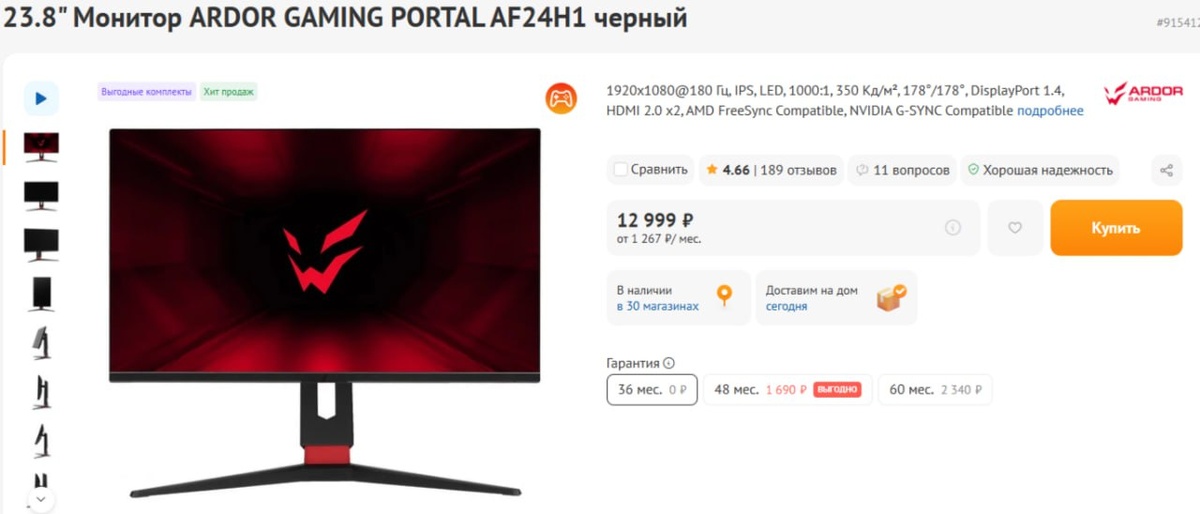Open the share icon
Image resolution: width=1200 pixels, height=514 pixels.
tap(1166, 170)
